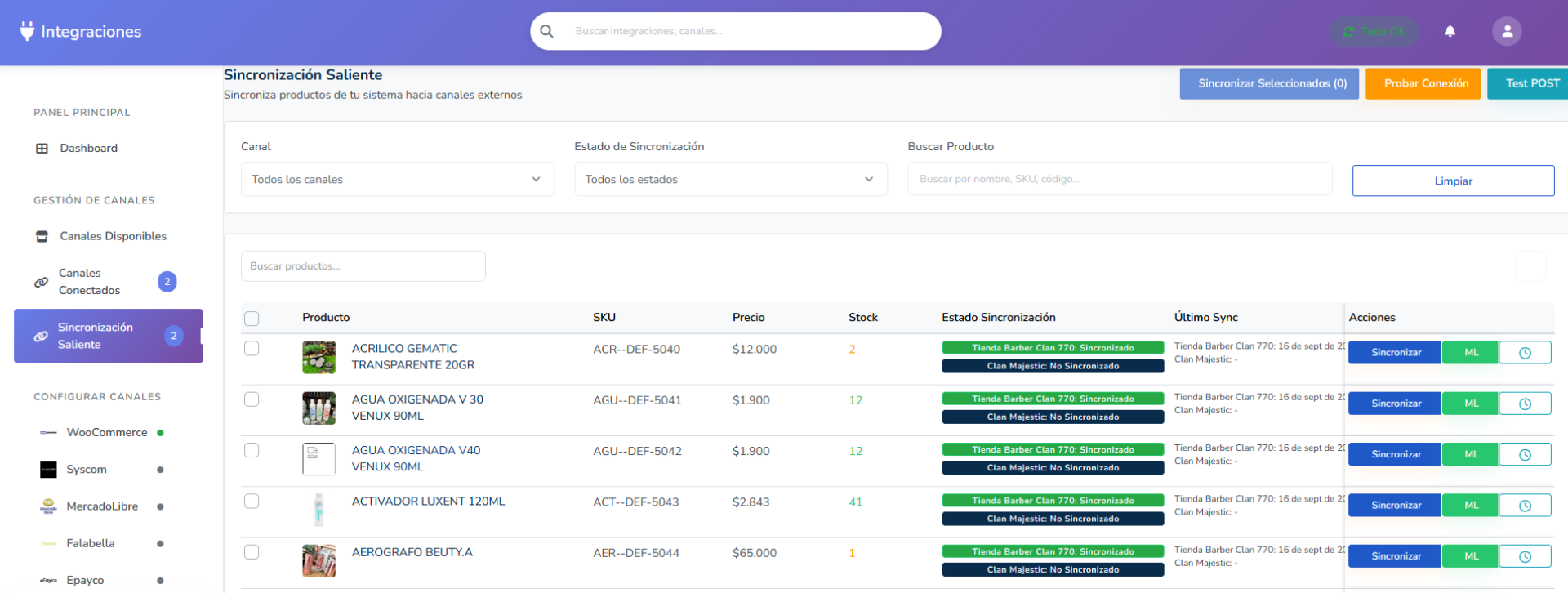Open sync history clock for AGUA OXIGENADA V 30

pos(1525,404)
